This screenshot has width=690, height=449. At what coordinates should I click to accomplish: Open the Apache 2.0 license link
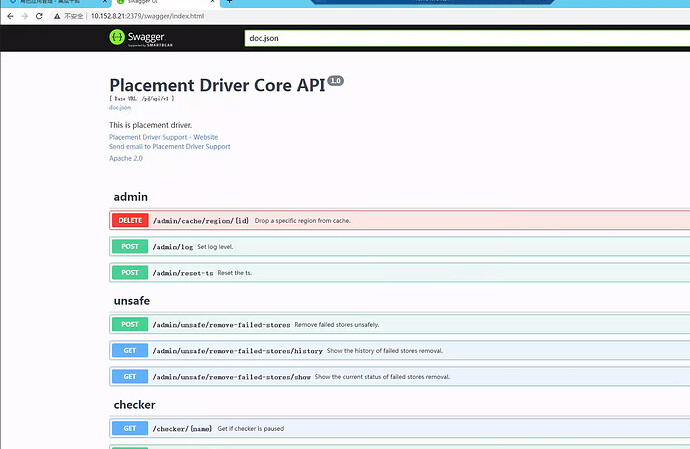pos(126,158)
